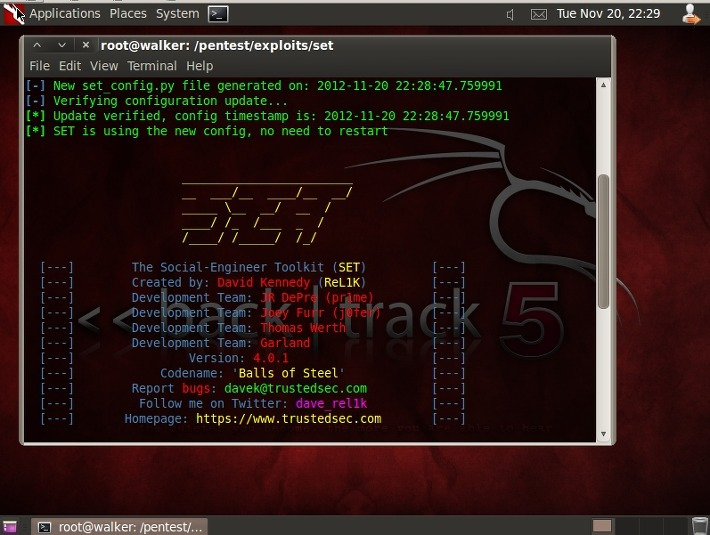Click 'New set_config.py file generated' line
710x535 pixels.
click(x=264, y=86)
